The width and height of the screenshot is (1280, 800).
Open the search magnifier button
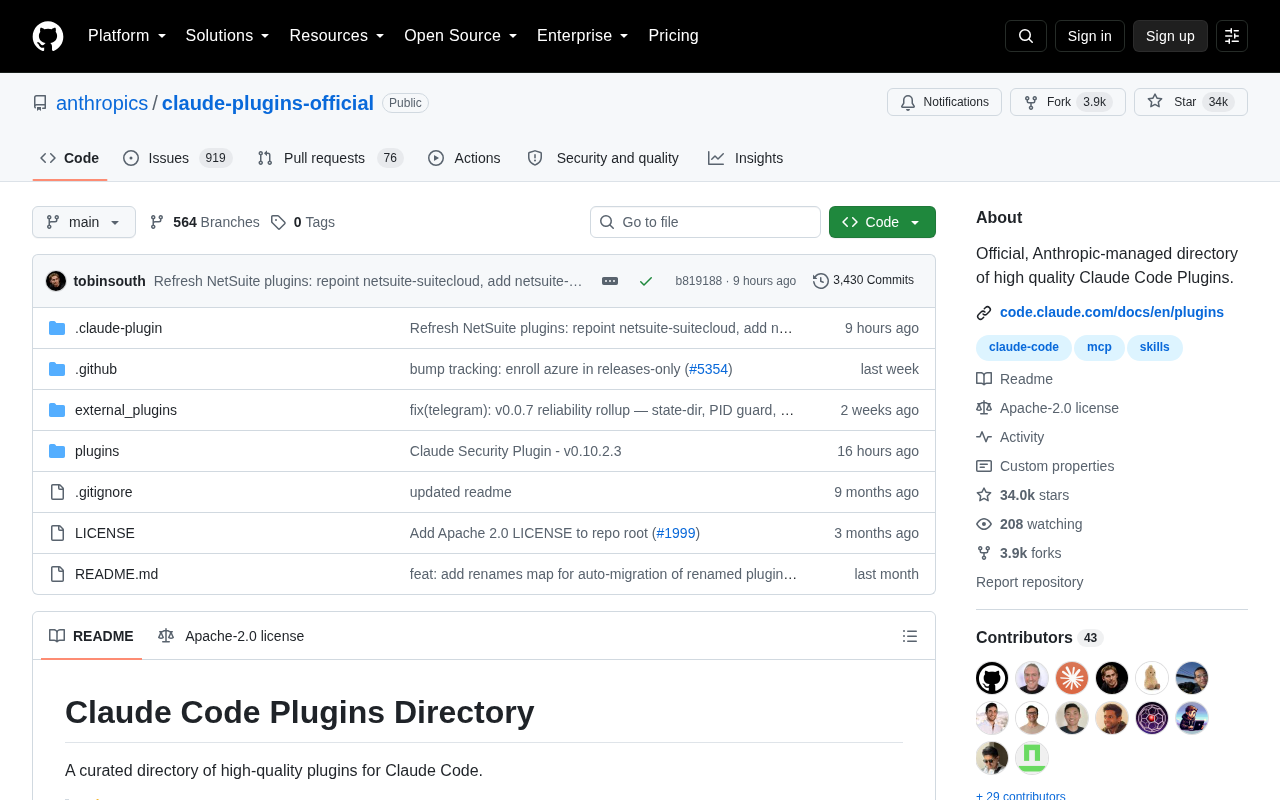(1026, 36)
